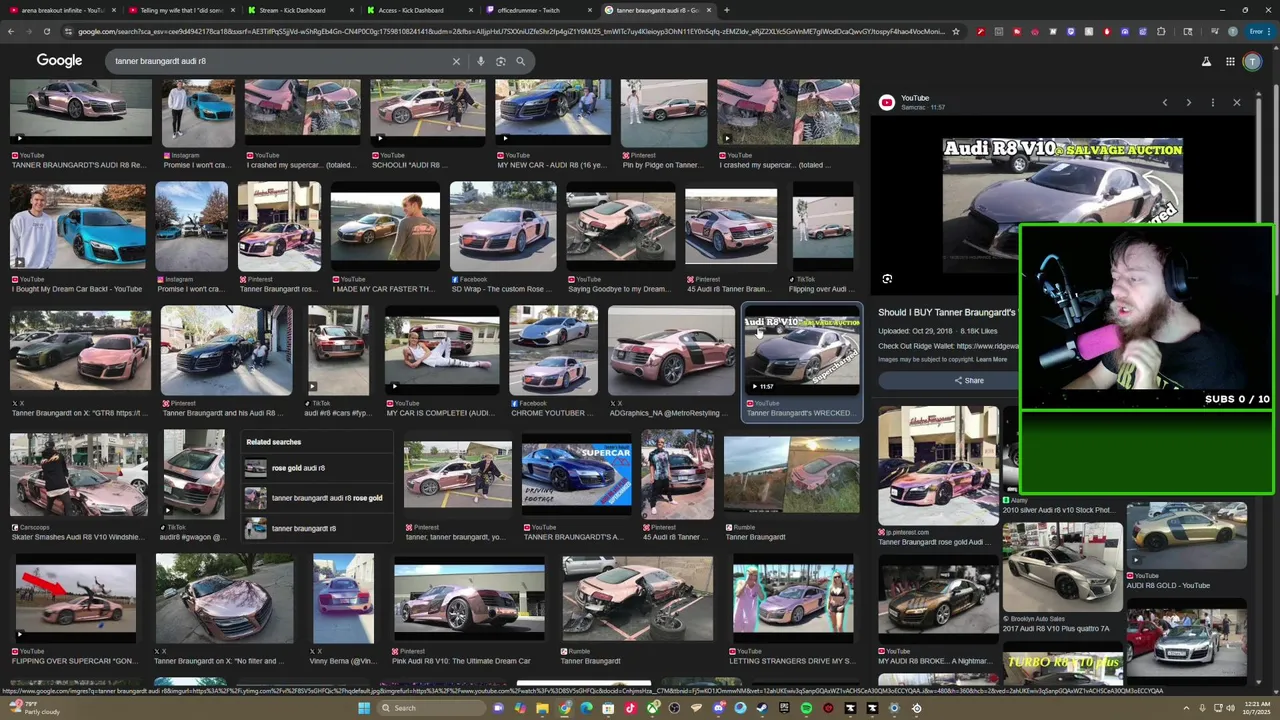Select 'tanner braungardt audi r8 rose gold' related search
1280x720 pixels.
[x=317, y=498]
